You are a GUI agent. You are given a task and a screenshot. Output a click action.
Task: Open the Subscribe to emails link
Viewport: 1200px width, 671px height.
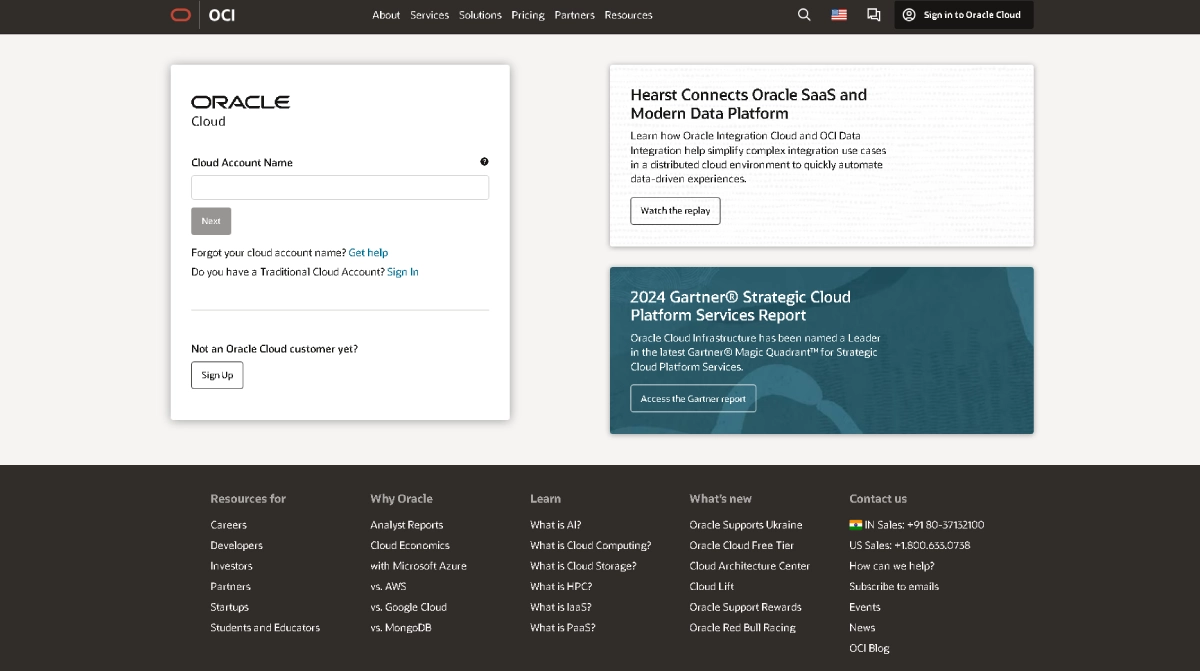[x=894, y=587]
